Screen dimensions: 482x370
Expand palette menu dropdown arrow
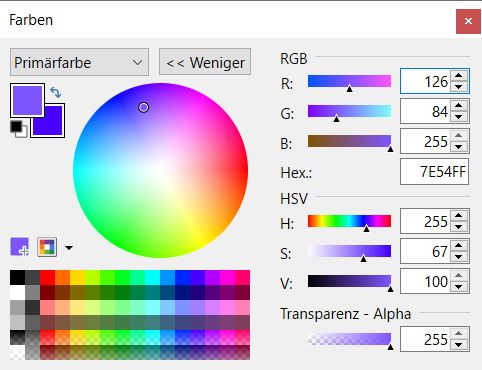[x=69, y=248]
